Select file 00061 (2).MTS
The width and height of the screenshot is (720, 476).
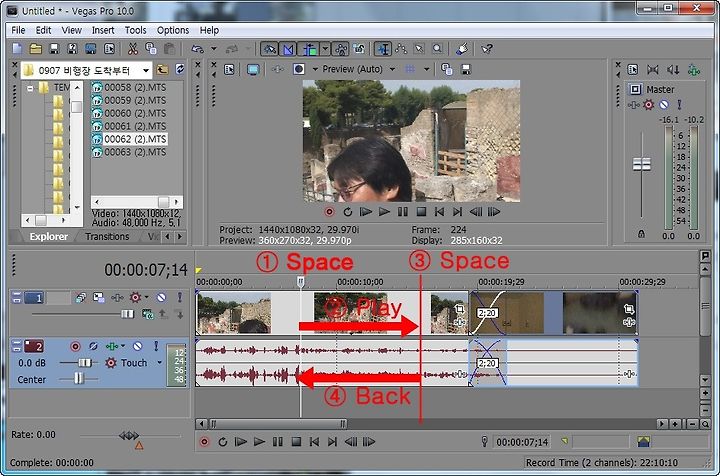click(129, 126)
